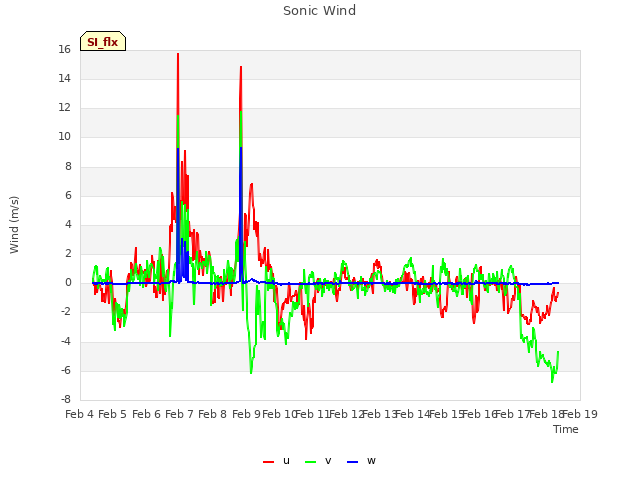Image resolution: width=640 pixels, height=480 pixels.
Task: Click the 14 y-axis tick label
Action: pos(64,78)
